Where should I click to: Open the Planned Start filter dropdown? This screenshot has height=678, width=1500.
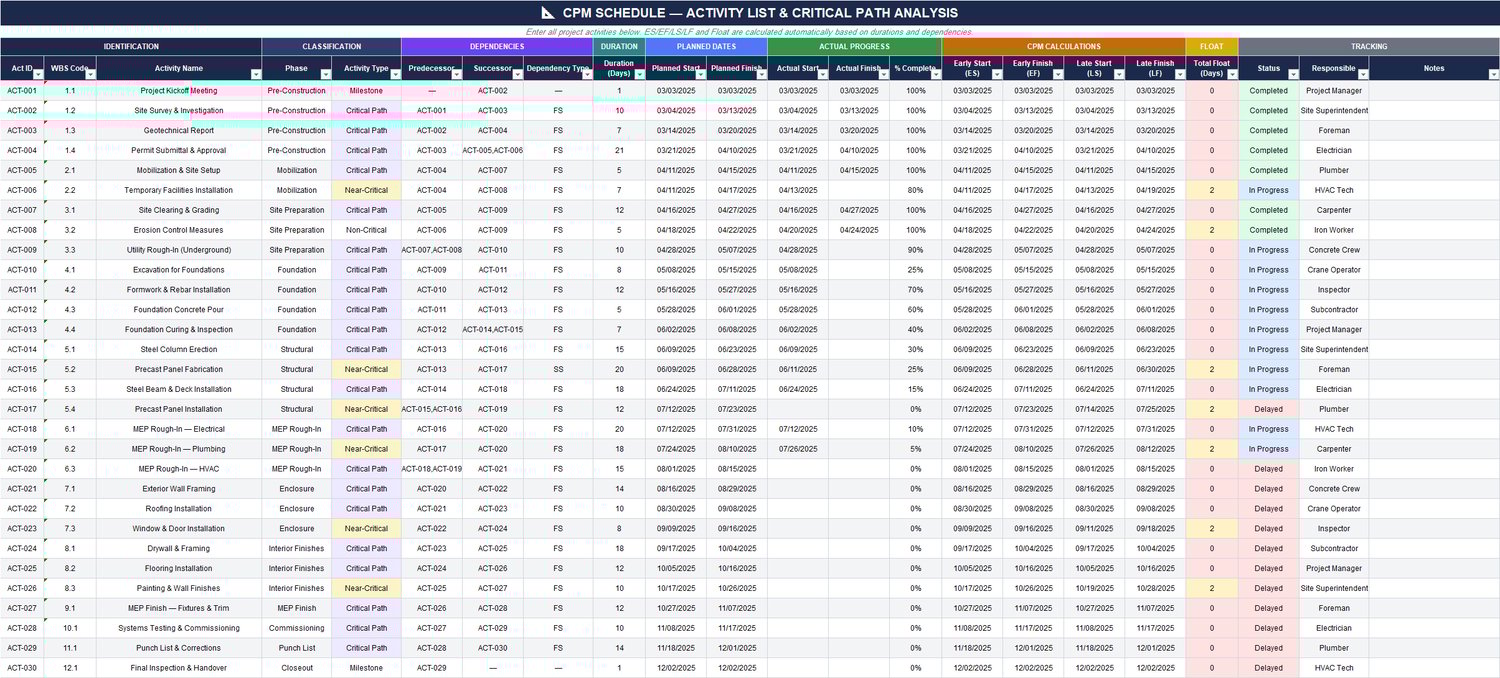pyautogui.click(x=700, y=74)
